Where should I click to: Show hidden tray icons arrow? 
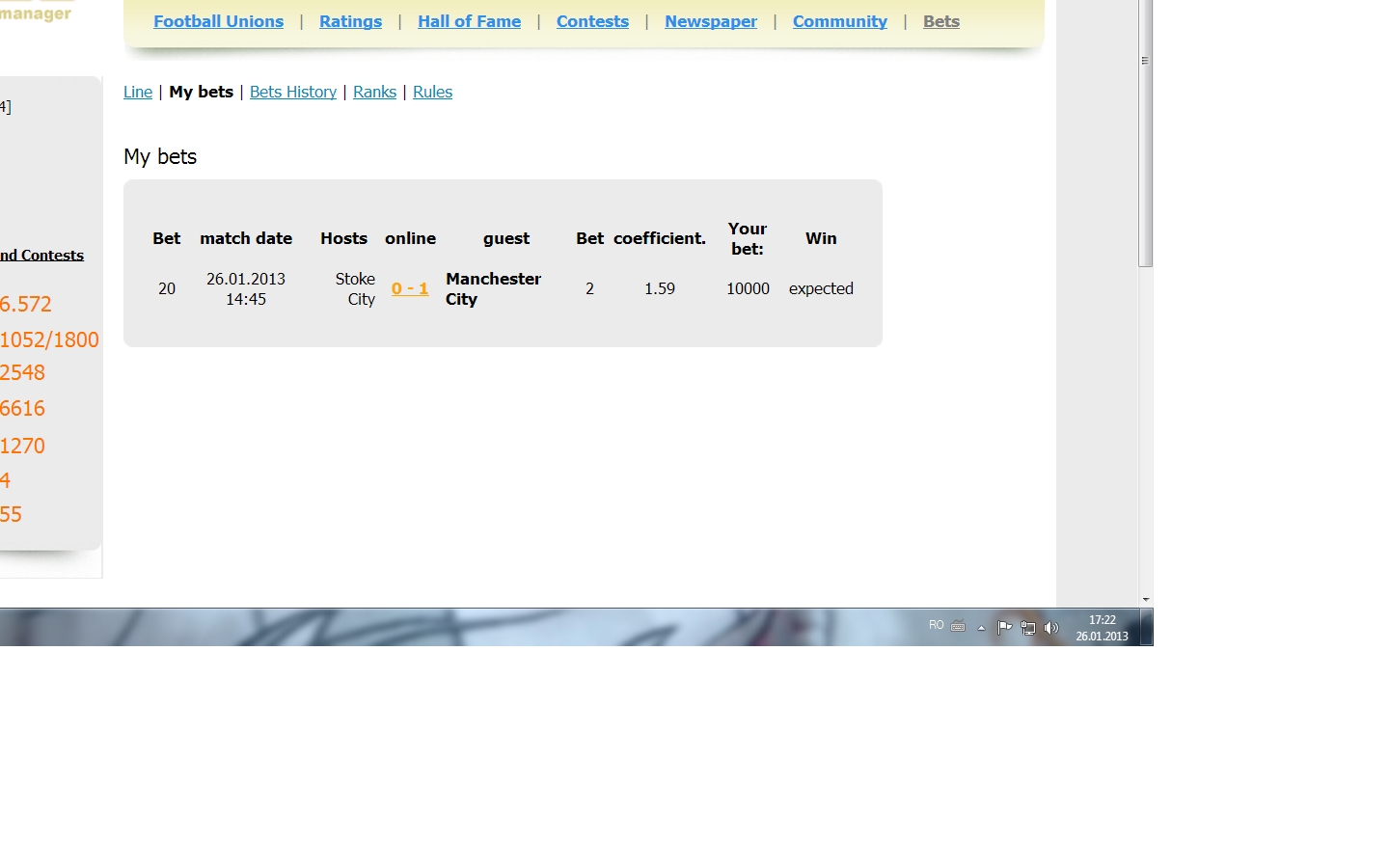pos(981,628)
